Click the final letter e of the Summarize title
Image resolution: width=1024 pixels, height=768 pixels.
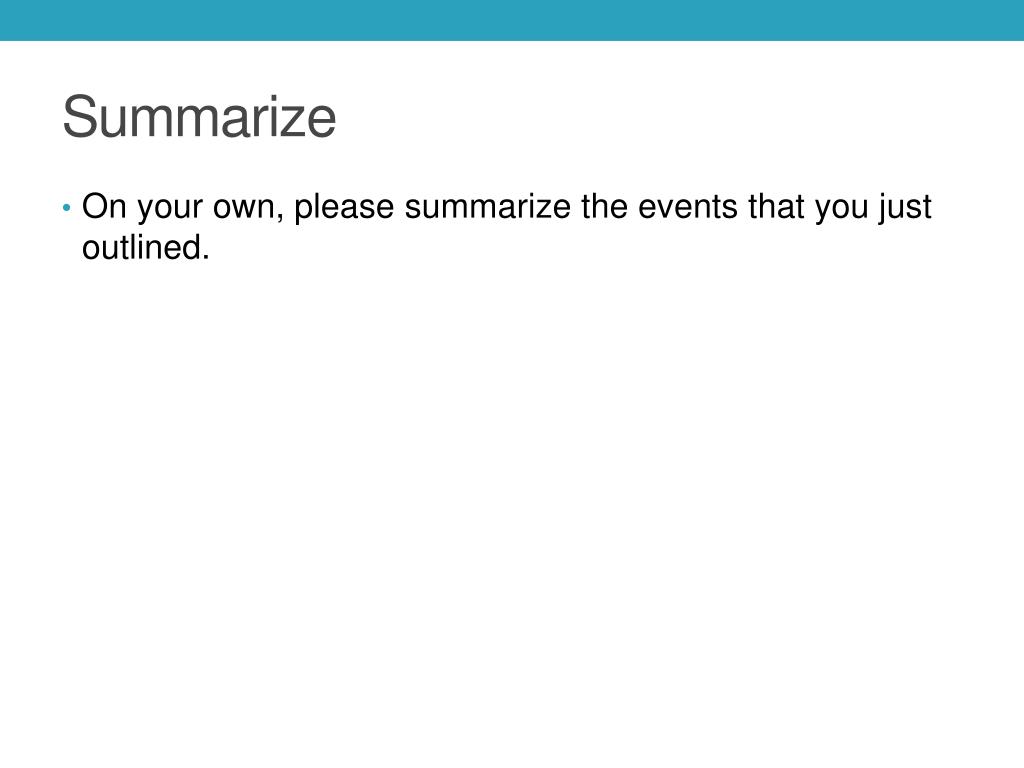tap(322, 122)
